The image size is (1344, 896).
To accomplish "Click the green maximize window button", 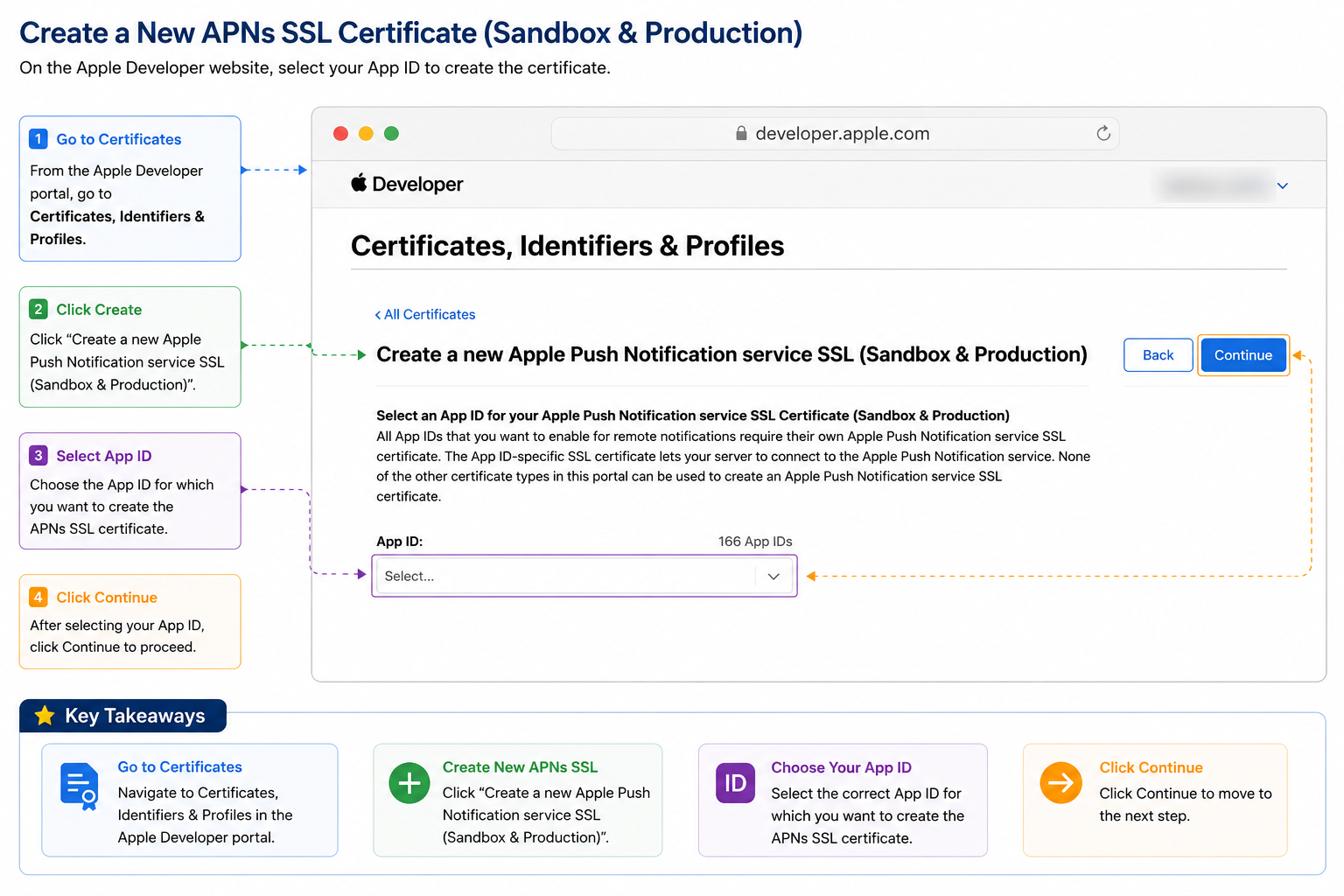I will [x=391, y=133].
